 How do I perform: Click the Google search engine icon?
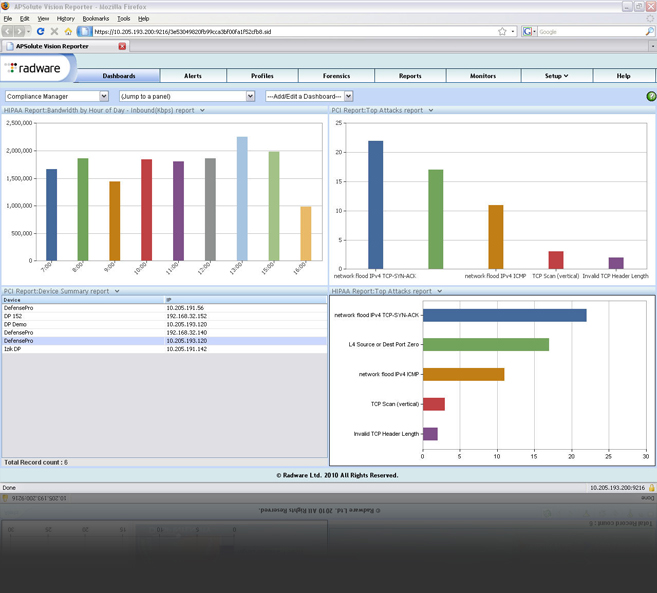[x=528, y=31]
